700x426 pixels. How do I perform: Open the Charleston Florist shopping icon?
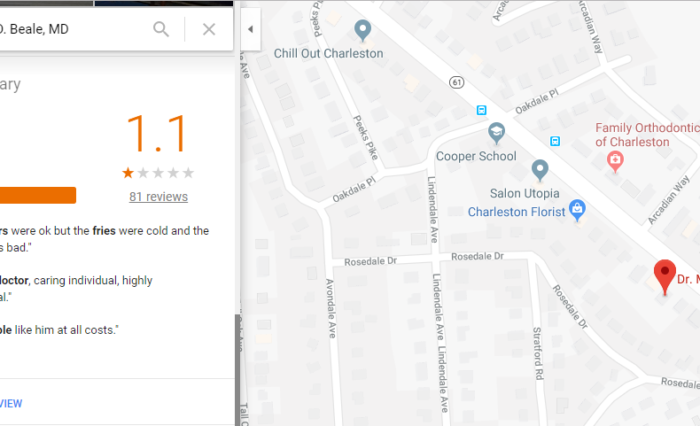pos(577,209)
